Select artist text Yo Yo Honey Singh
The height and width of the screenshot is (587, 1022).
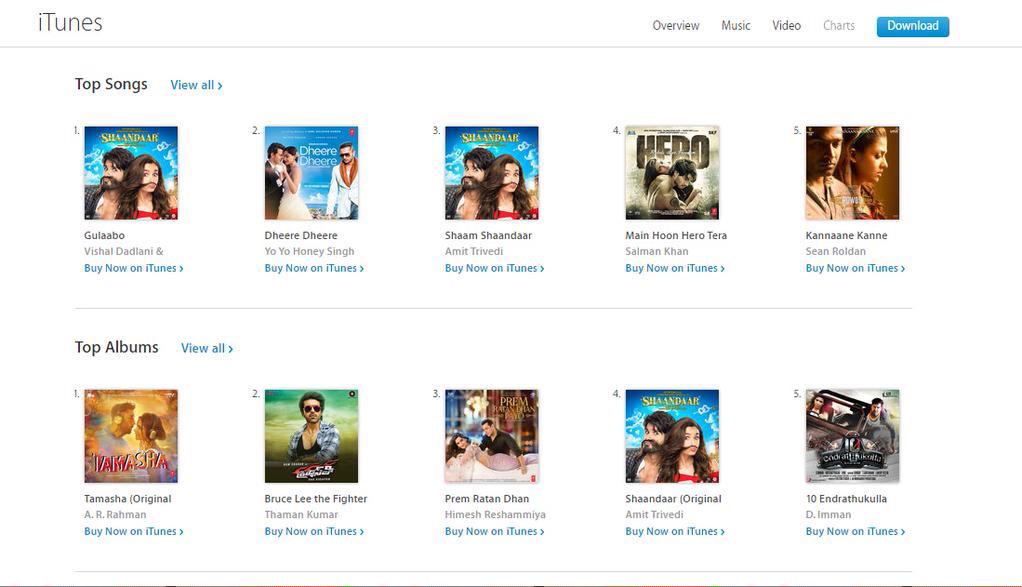310,251
